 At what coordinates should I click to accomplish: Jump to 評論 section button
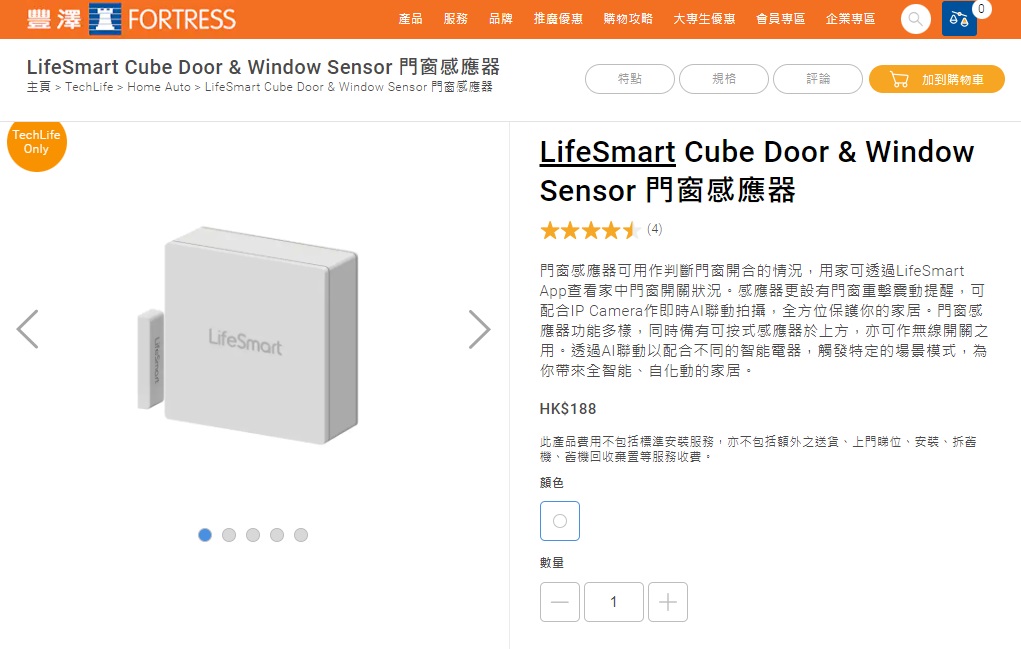[x=817, y=79]
